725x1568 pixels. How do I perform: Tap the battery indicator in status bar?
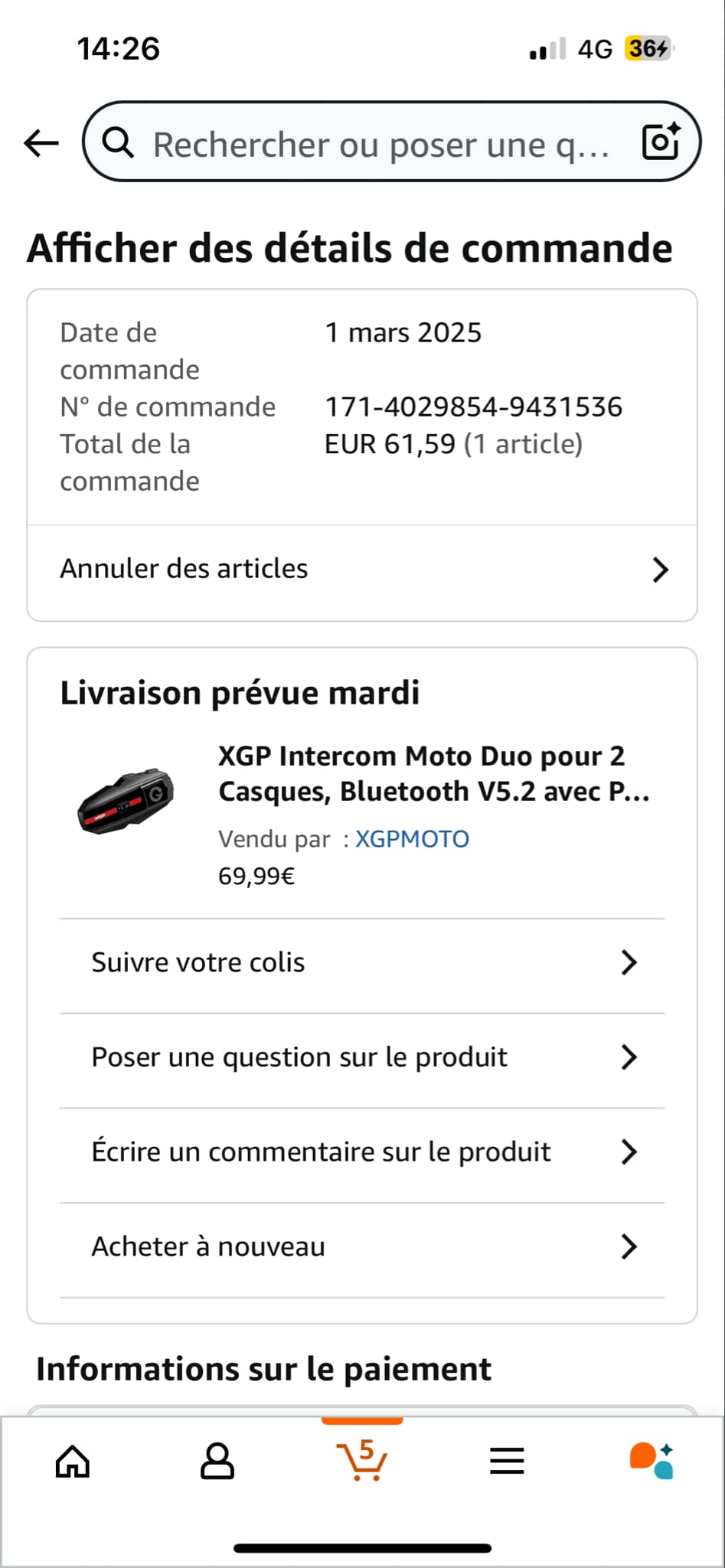[x=648, y=49]
